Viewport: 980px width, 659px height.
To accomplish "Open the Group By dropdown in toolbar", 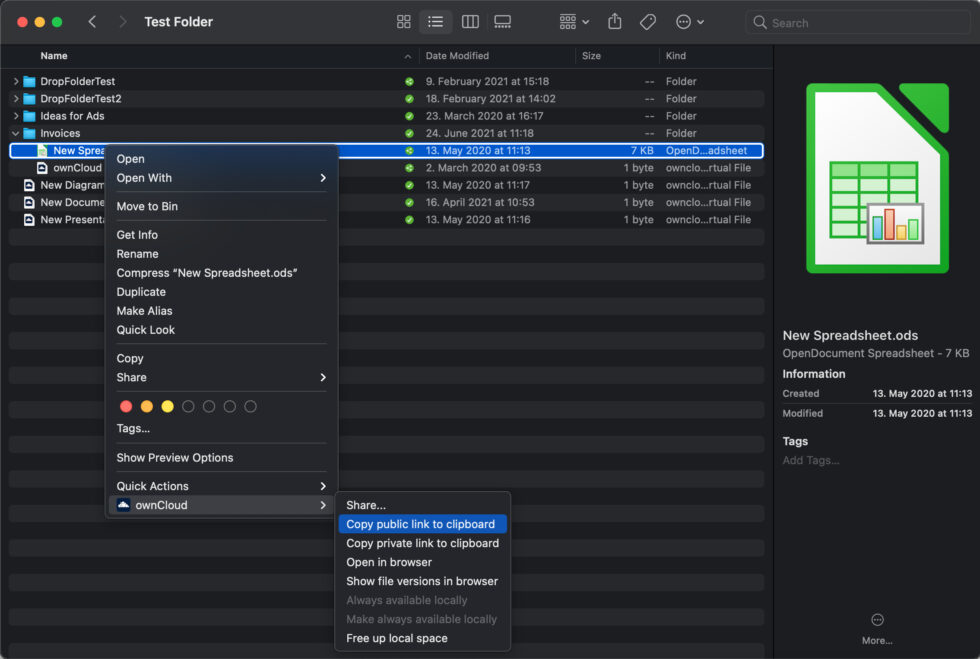I will [574, 22].
